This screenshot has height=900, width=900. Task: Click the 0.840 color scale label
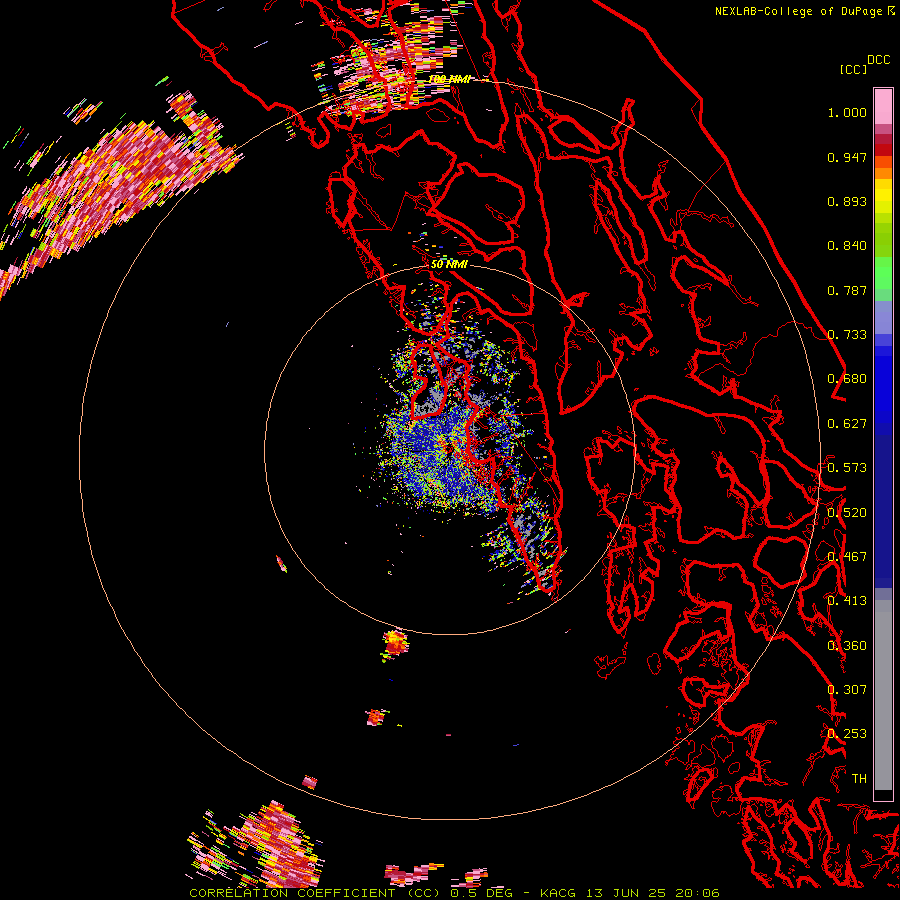[847, 246]
